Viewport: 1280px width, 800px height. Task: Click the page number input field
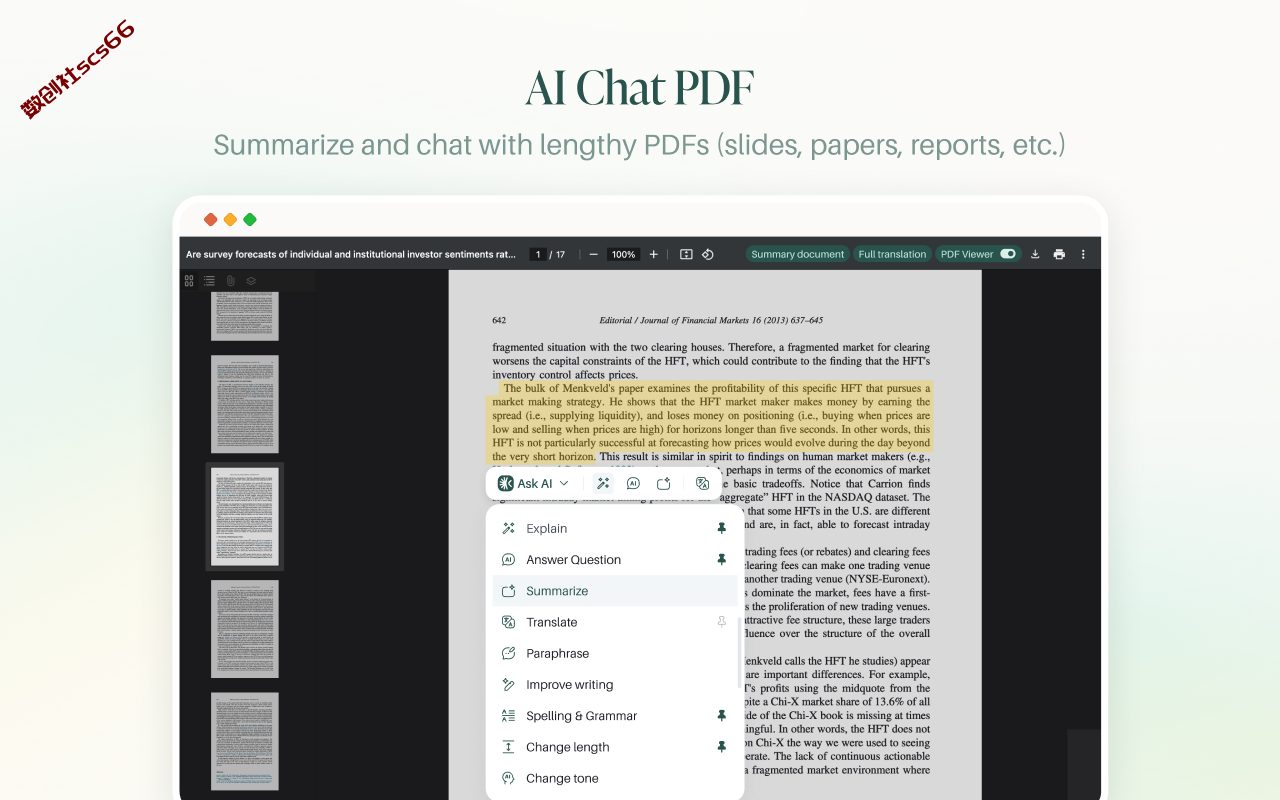[x=538, y=254]
